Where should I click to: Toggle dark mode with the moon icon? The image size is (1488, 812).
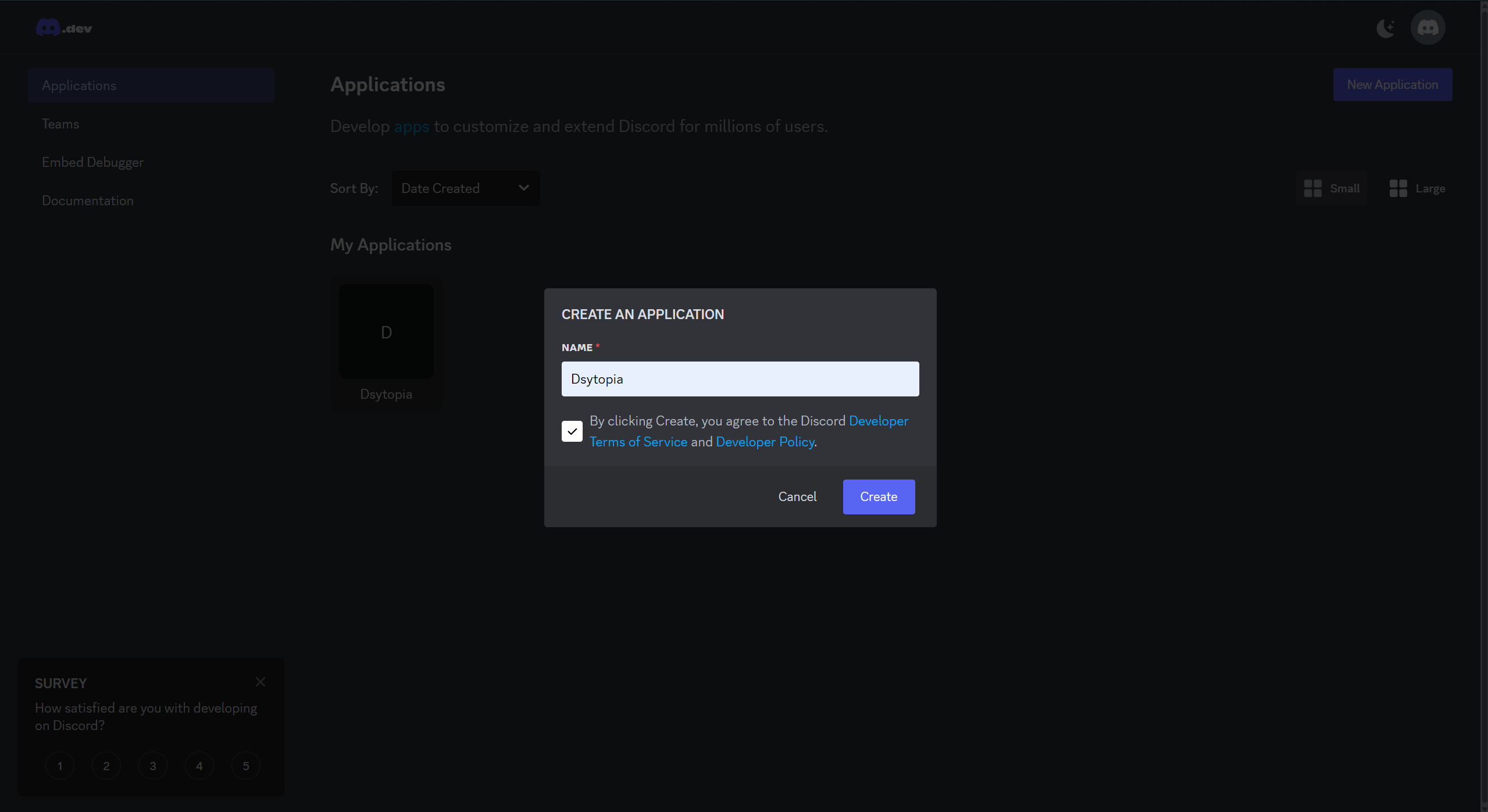pyautogui.click(x=1386, y=27)
